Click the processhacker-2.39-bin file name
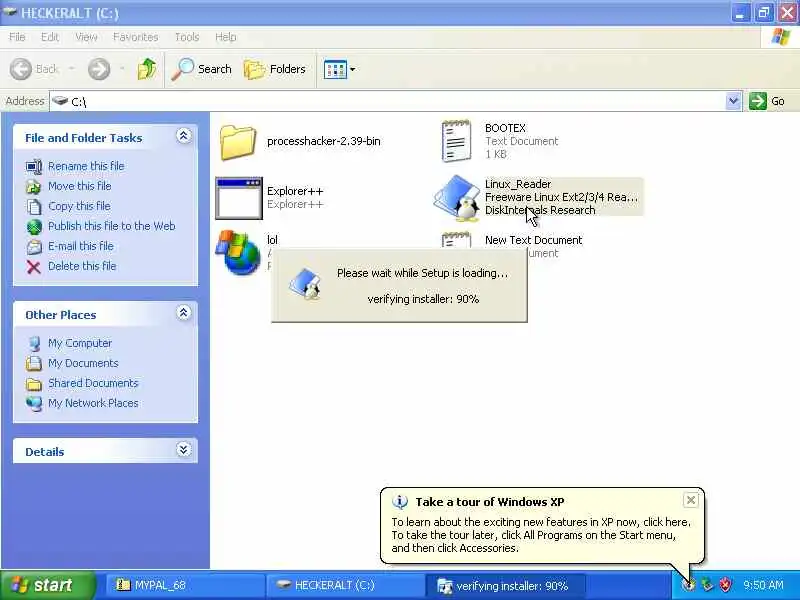Viewport: 800px width, 600px height. 323,141
